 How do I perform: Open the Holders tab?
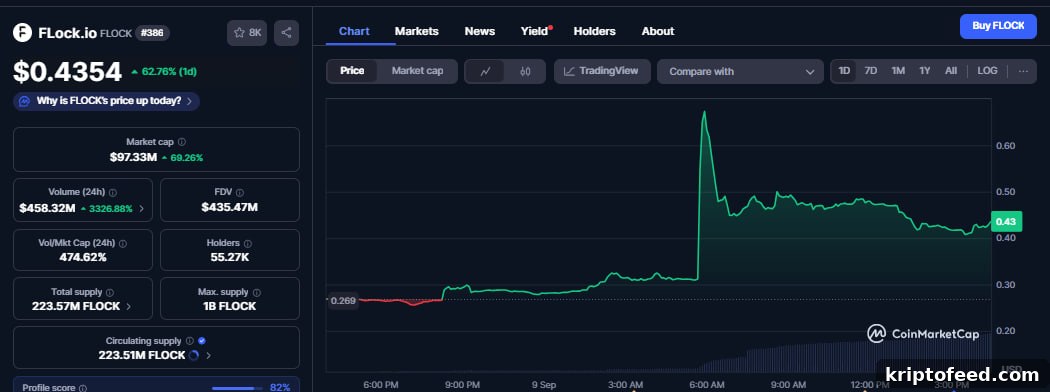click(595, 31)
